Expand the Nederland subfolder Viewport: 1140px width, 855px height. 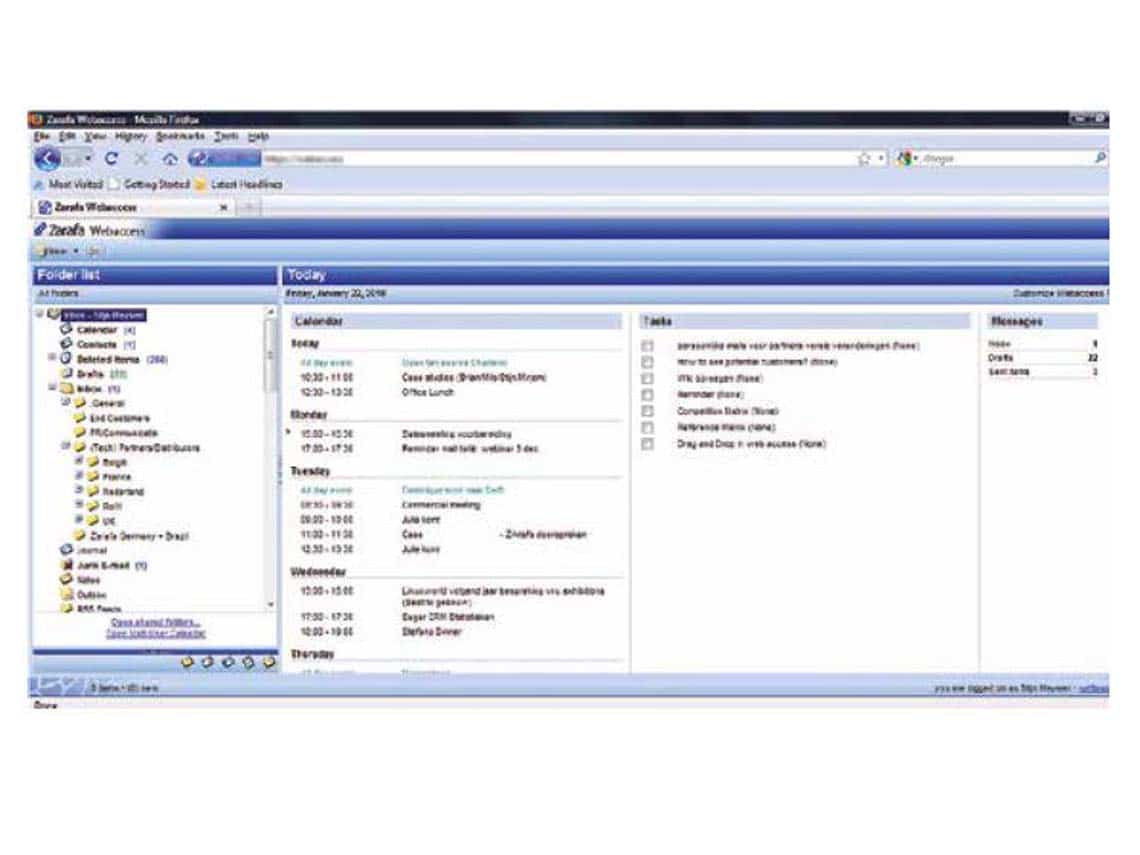79,490
